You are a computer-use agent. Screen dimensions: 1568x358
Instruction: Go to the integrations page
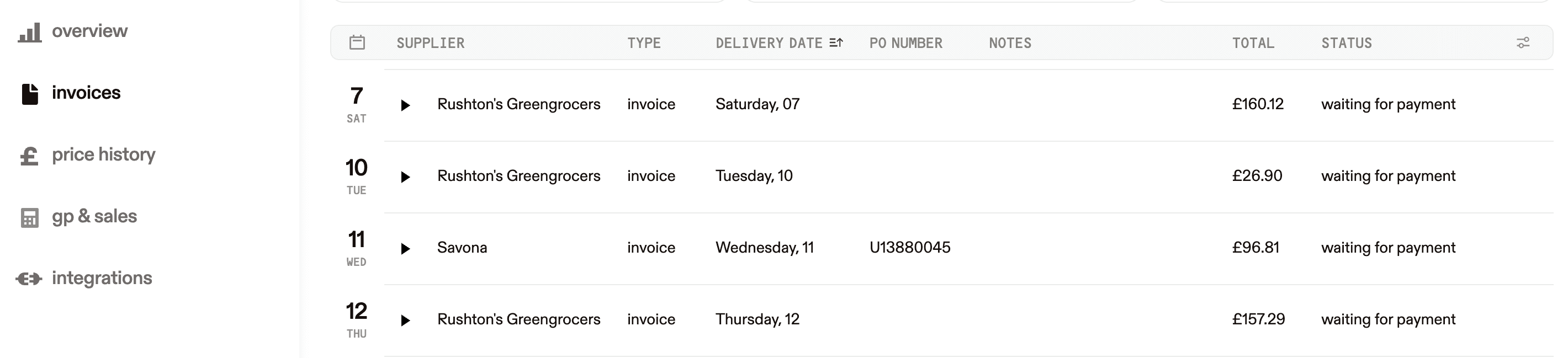tap(102, 278)
